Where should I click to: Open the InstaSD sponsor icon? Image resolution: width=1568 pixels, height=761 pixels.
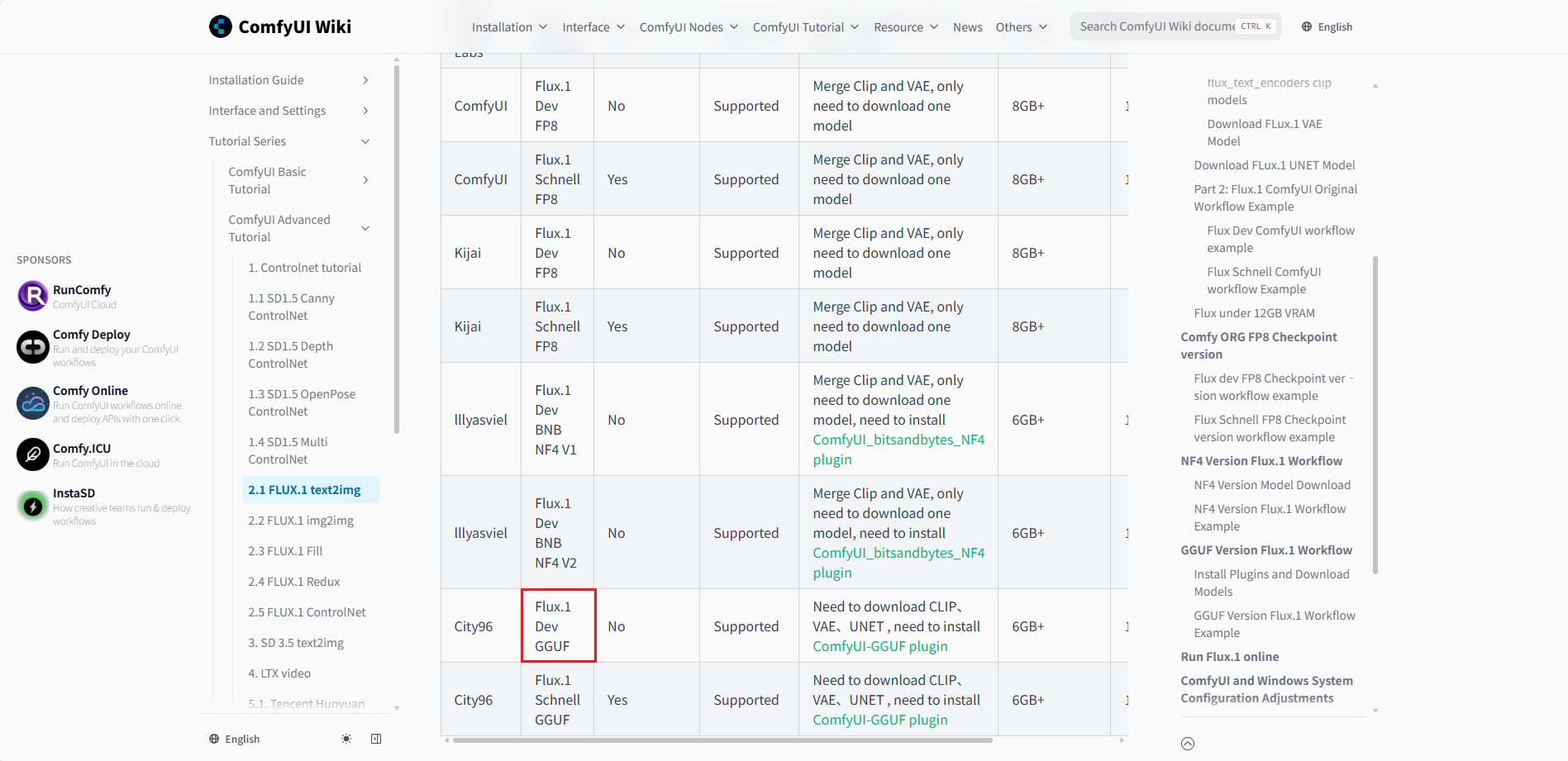coord(33,506)
